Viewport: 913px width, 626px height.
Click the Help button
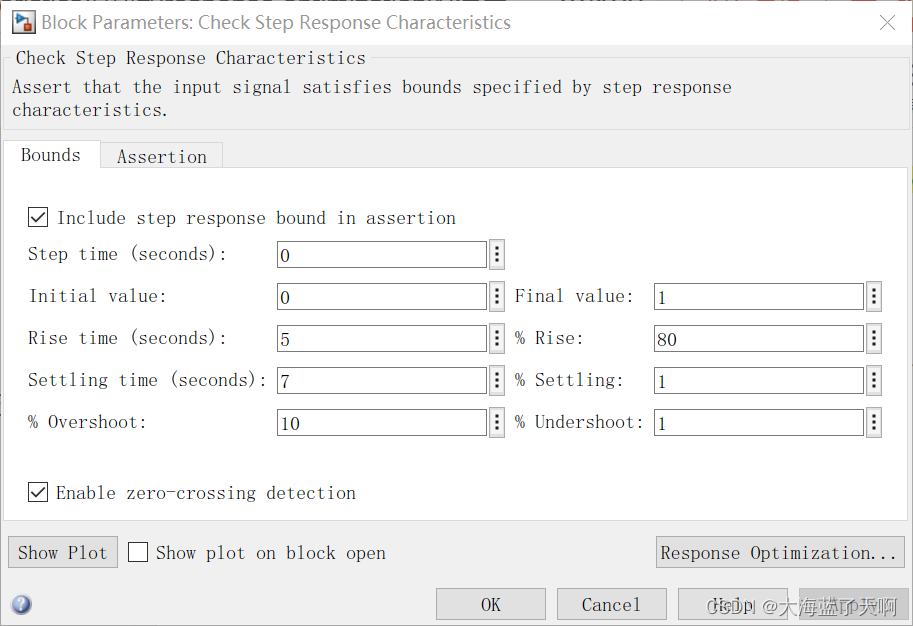[731, 604]
